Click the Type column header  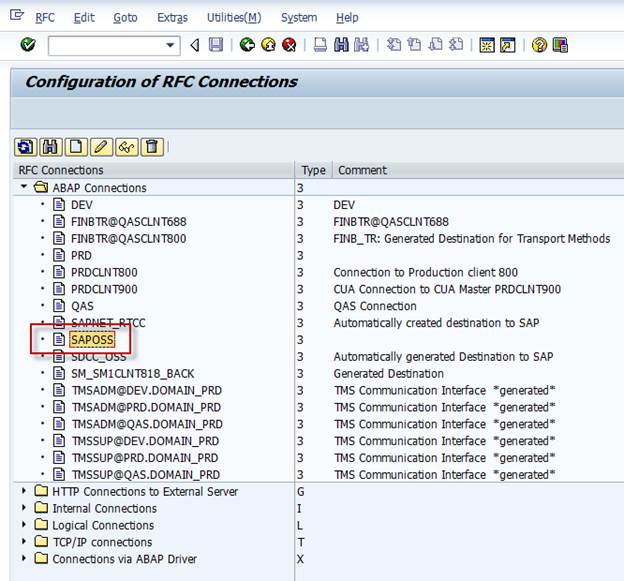click(314, 170)
